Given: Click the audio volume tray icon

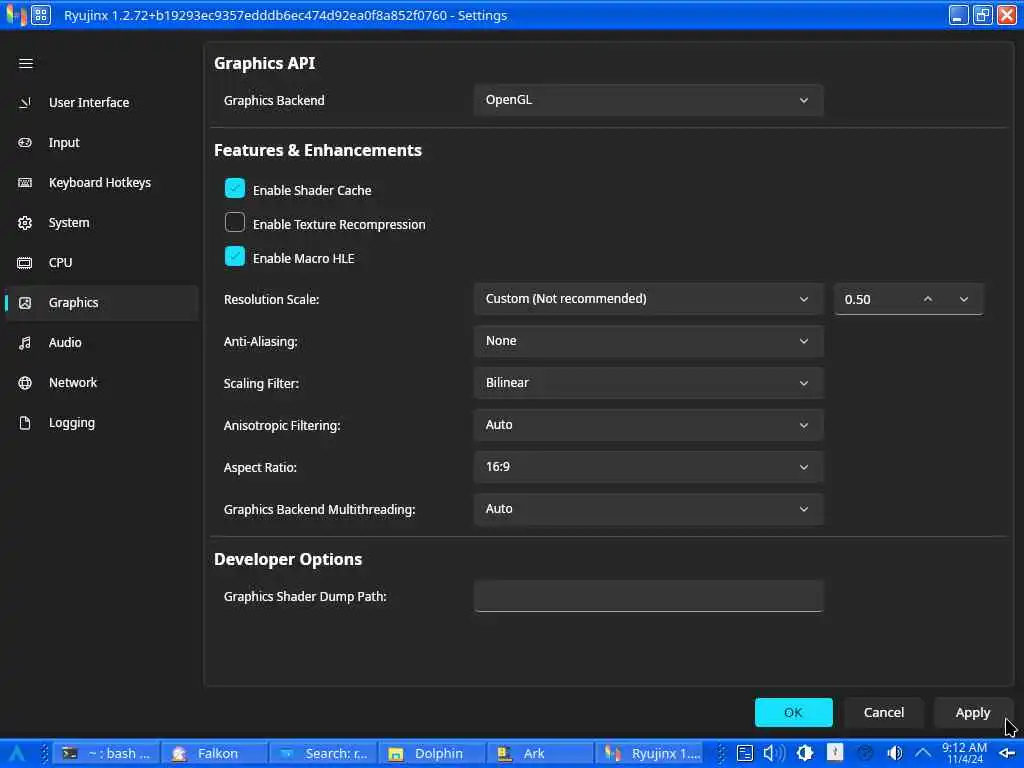Looking at the screenshot, I should [773, 754].
